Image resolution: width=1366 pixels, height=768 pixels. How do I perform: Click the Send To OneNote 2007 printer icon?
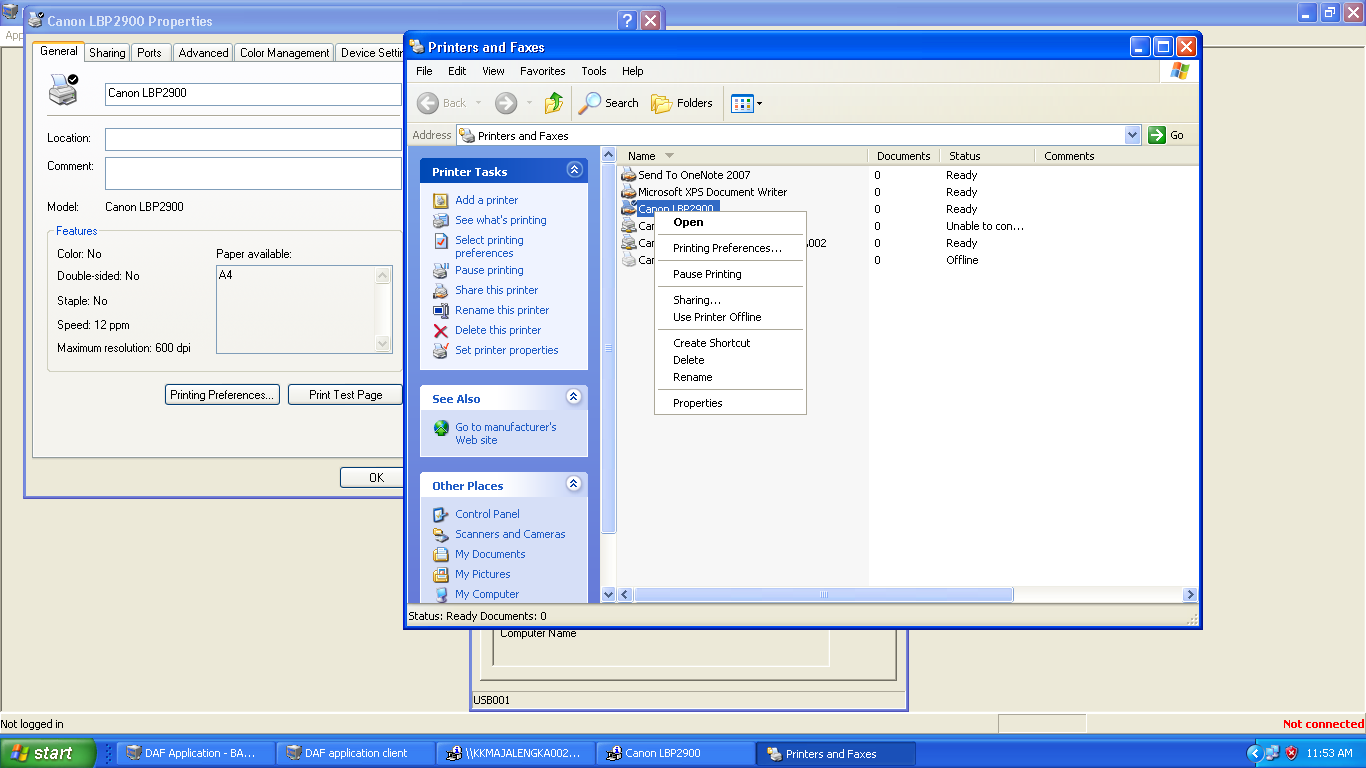628,174
